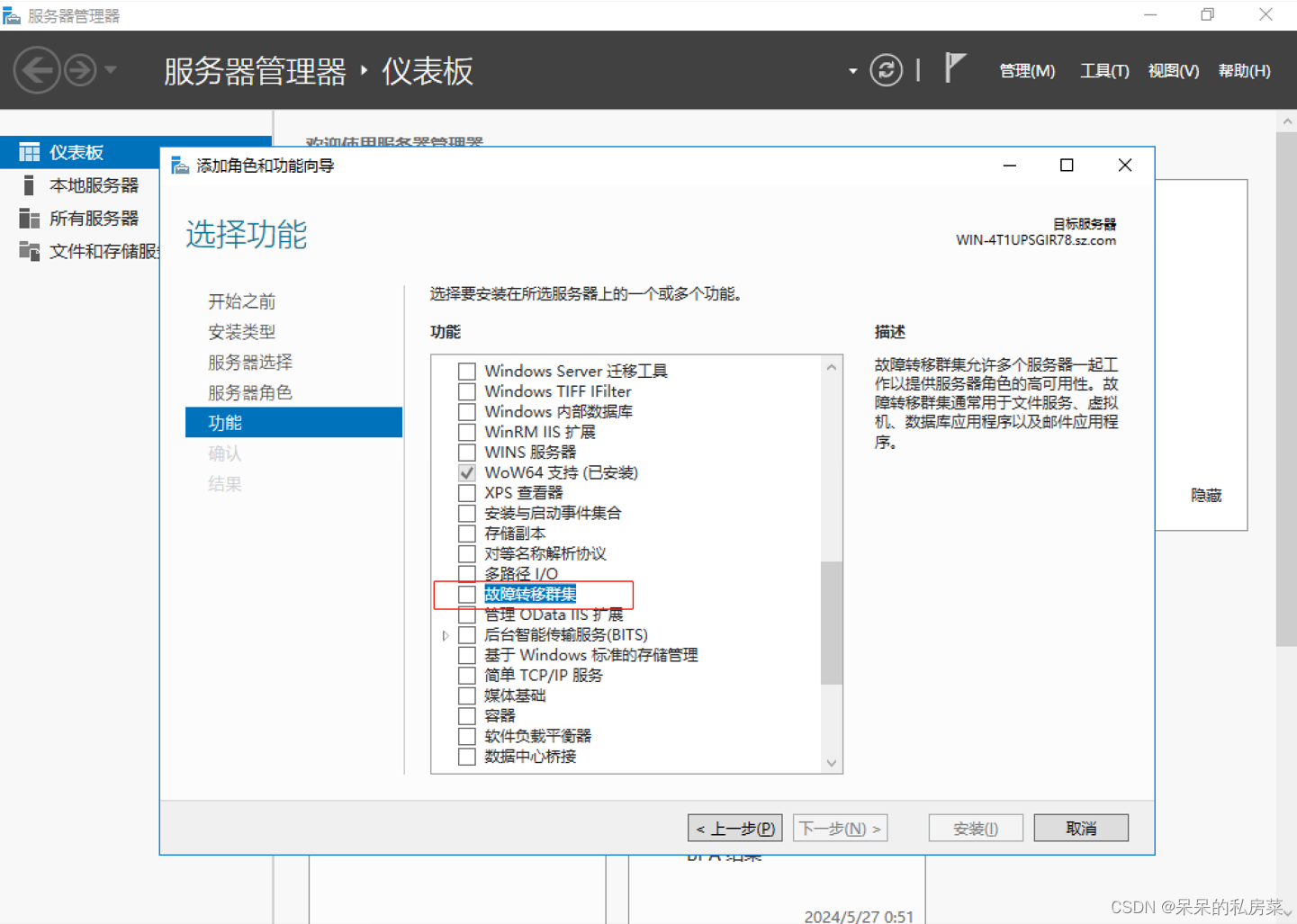
Task: Check Windows Server 迁移工具
Action: pyautogui.click(x=466, y=371)
